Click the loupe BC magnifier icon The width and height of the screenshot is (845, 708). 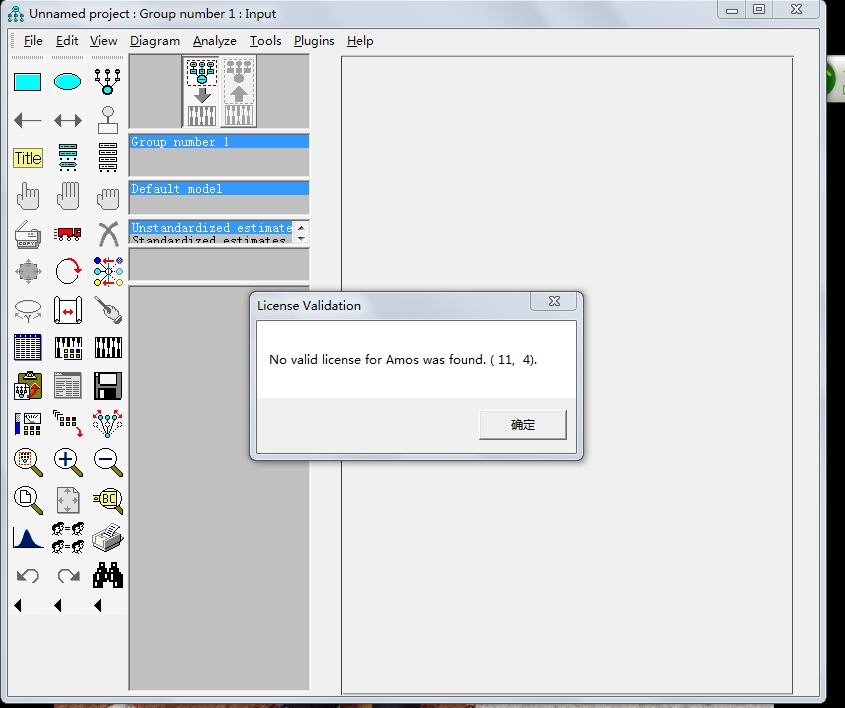(x=108, y=500)
